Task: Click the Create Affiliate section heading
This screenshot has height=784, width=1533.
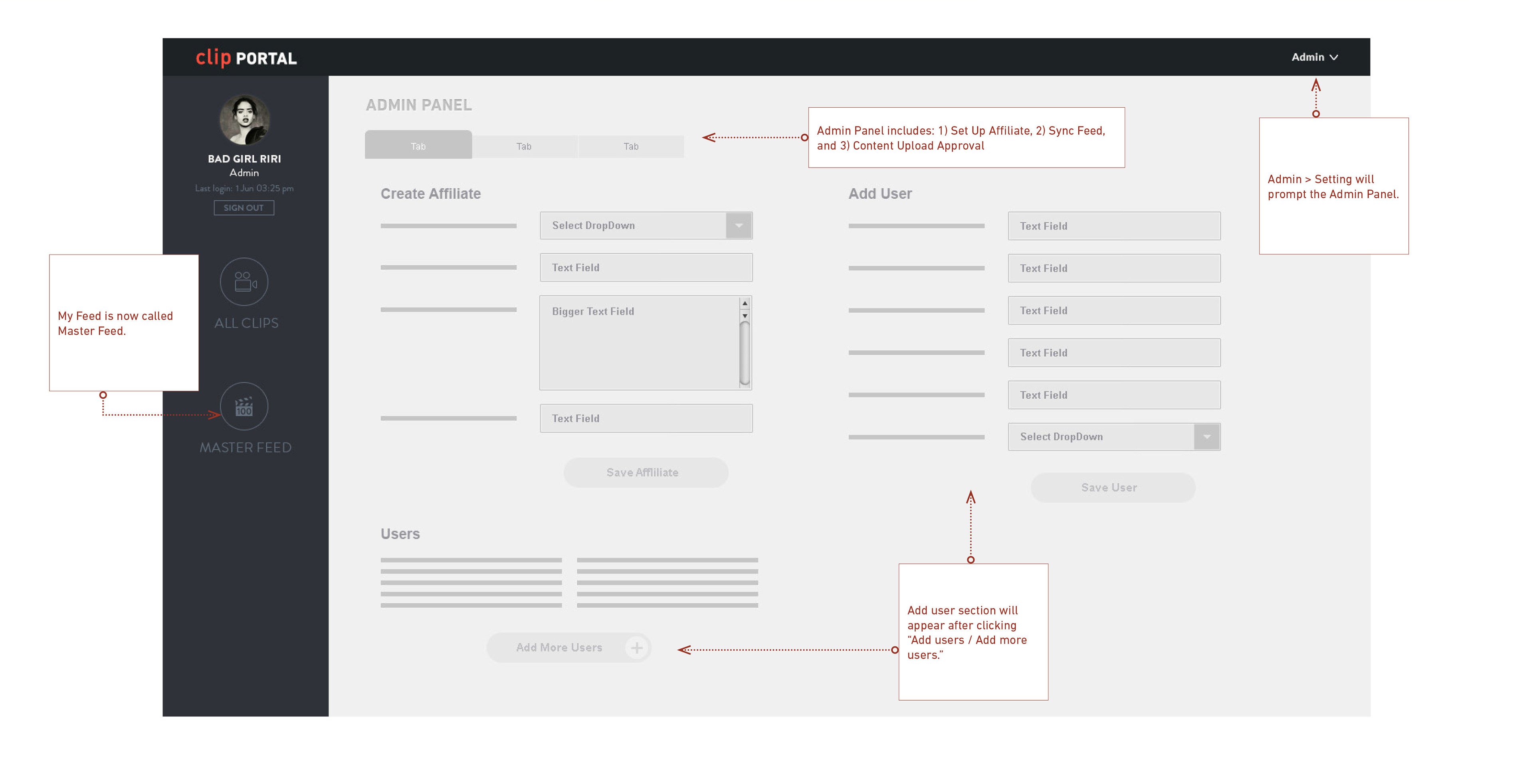Action: tap(431, 194)
